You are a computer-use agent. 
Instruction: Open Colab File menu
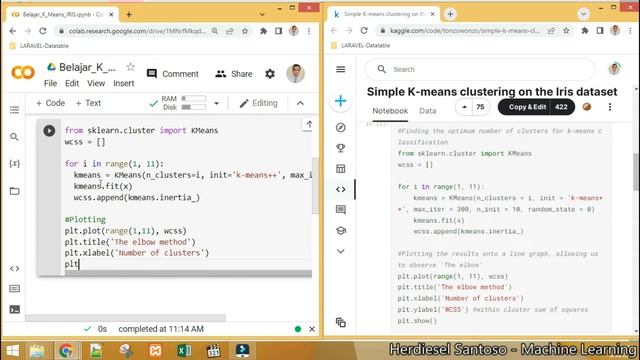point(50,83)
